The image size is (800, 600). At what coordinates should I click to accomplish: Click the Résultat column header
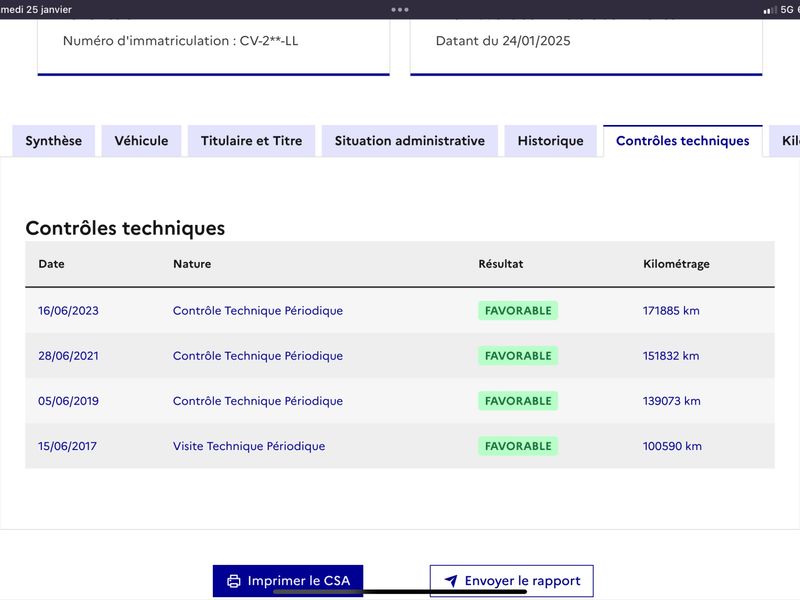(x=501, y=264)
